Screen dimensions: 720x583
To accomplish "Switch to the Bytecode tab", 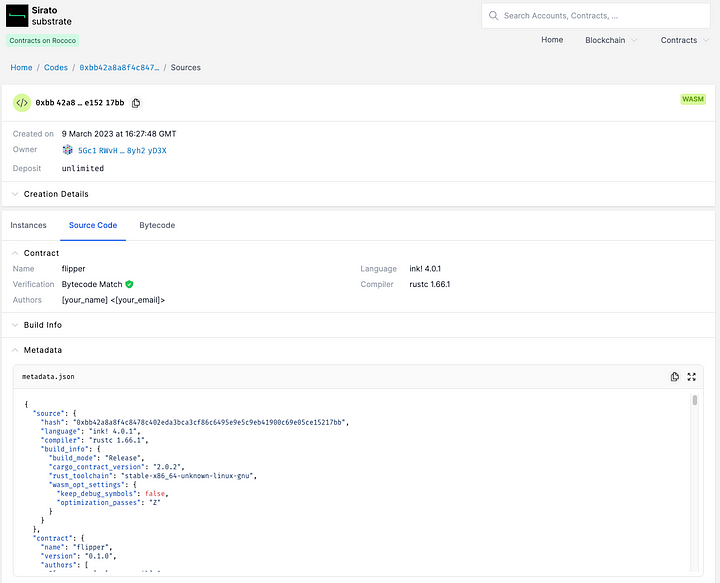I will click(157, 225).
